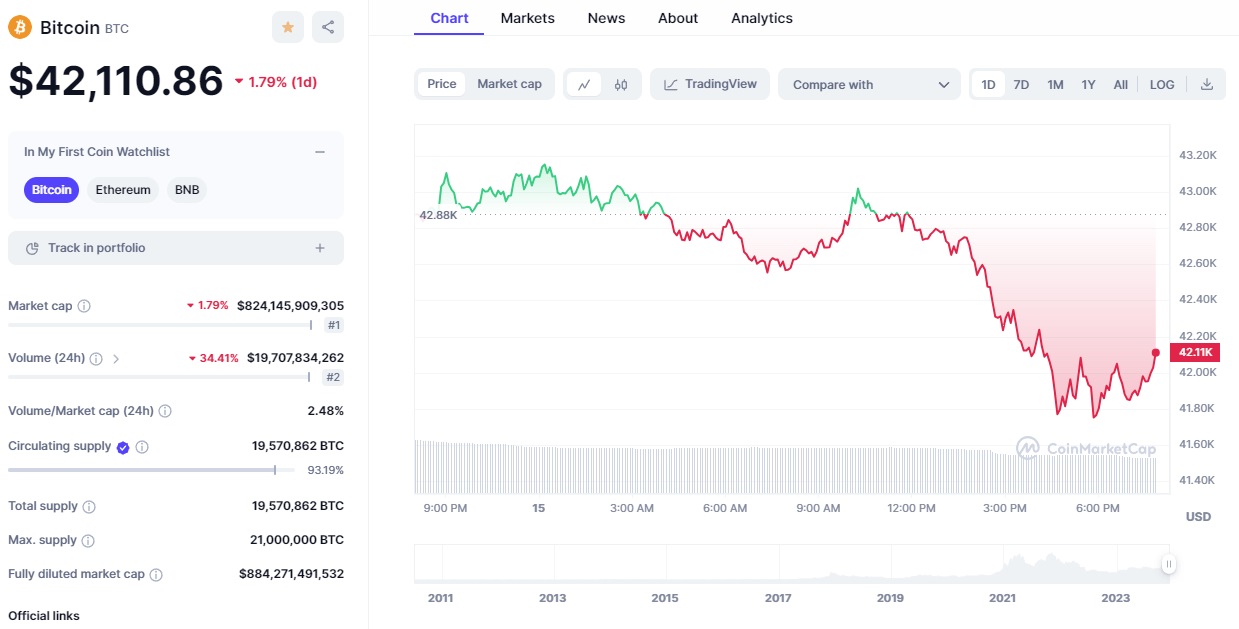Screen dimensions: 1239x629
Task: Click the Volume (24h) rank progress bar
Action: pos(160,377)
